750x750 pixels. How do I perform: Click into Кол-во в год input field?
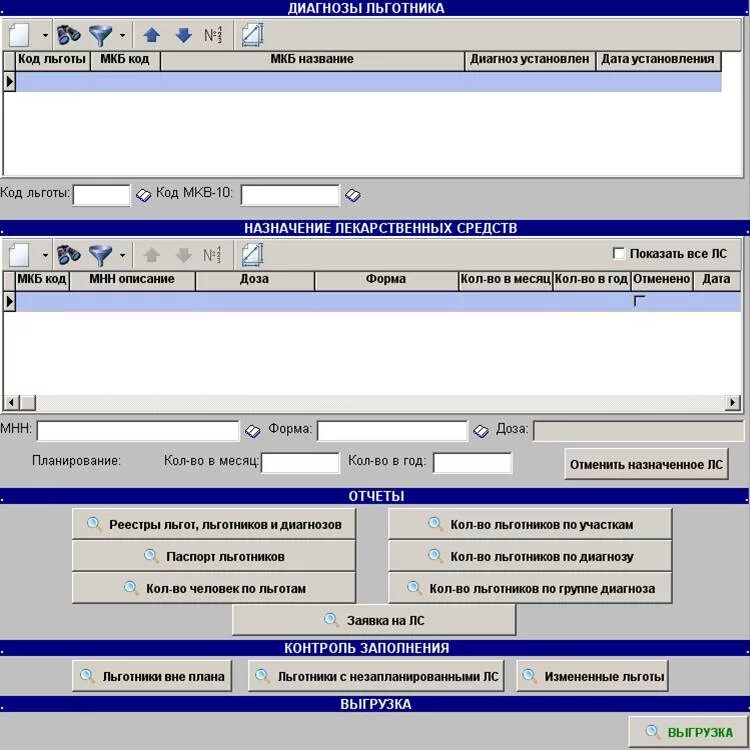[473, 463]
